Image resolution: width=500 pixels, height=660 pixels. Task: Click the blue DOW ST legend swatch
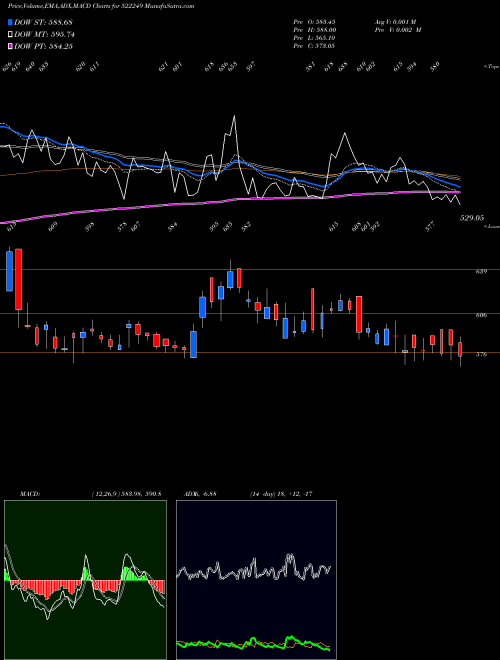pyautogui.click(x=11, y=22)
